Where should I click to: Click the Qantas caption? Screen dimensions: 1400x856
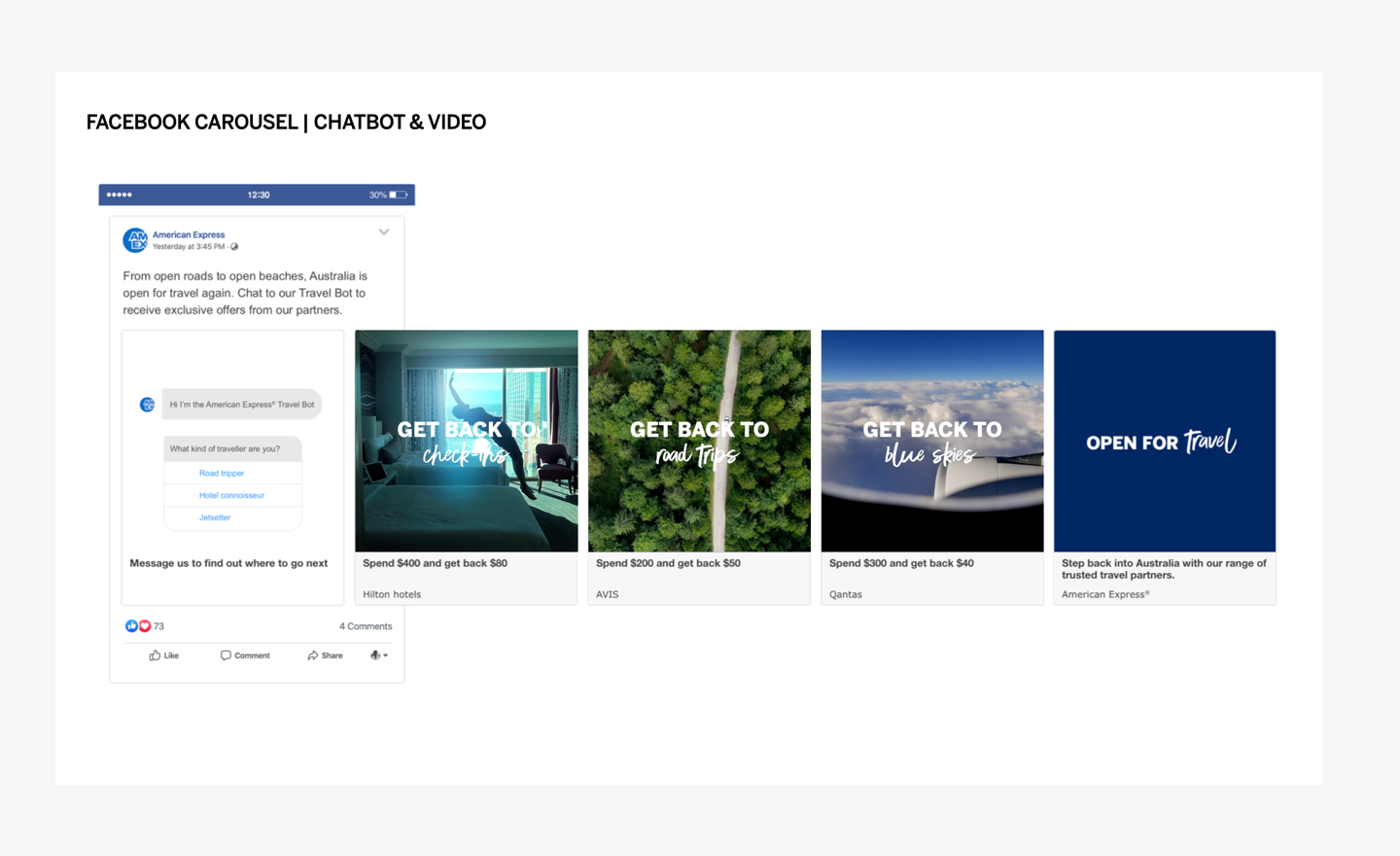[846, 594]
